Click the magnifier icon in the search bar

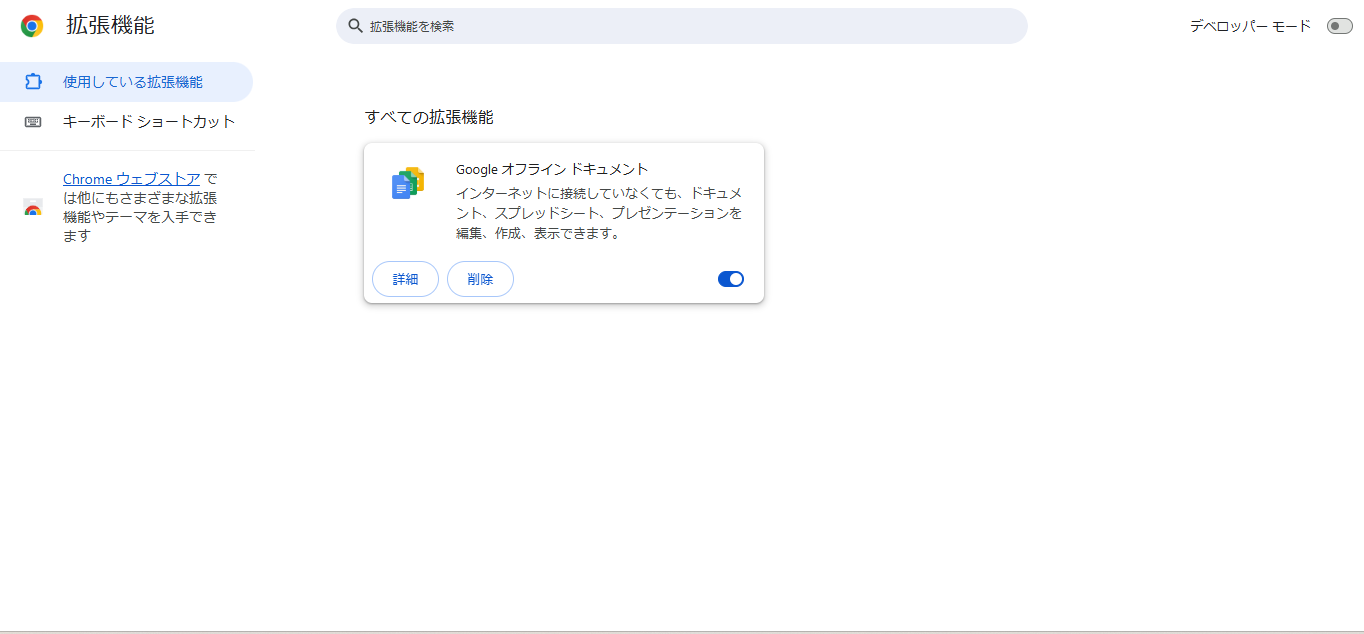click(x=355, y=26)
